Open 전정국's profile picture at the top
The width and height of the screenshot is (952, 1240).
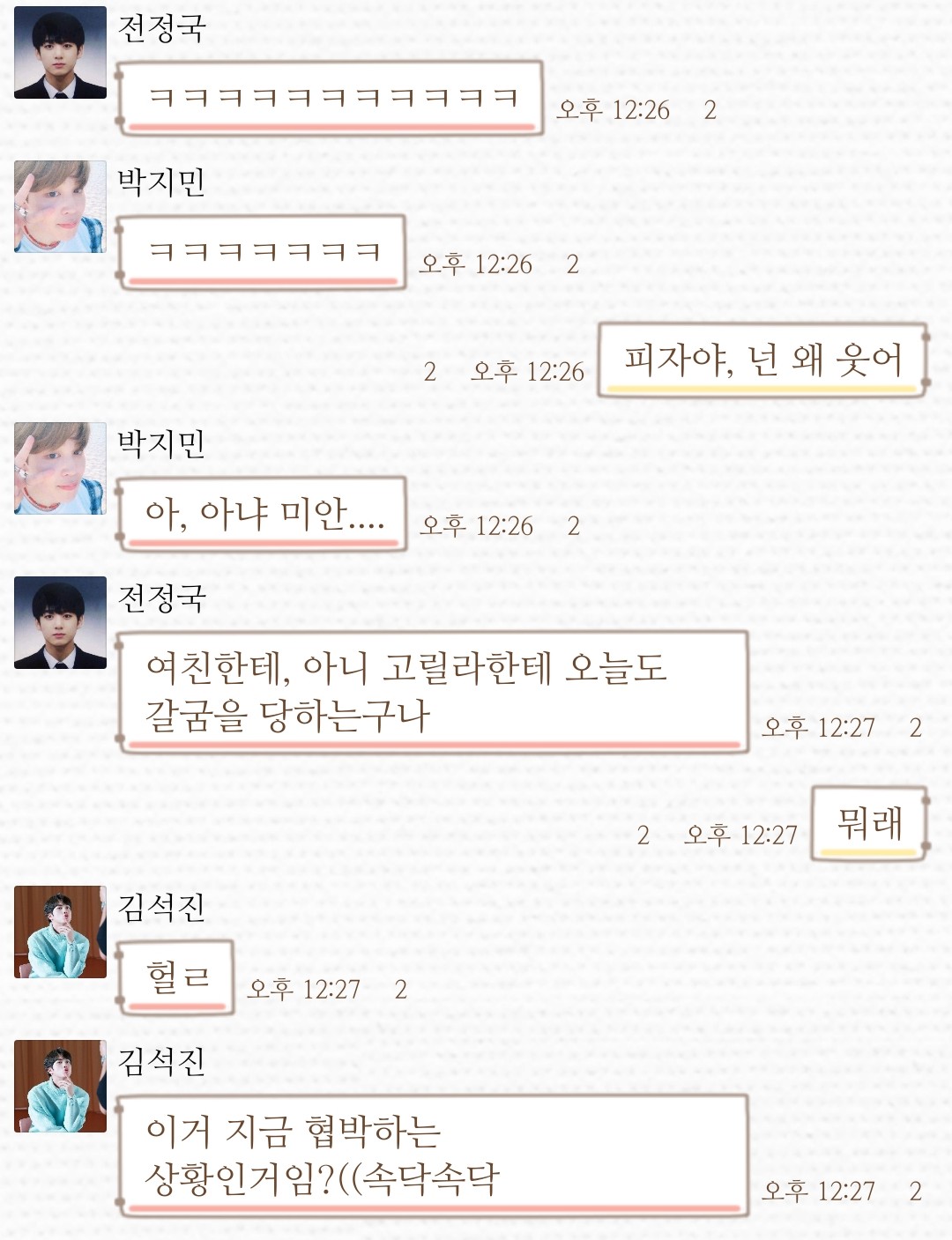60,53
